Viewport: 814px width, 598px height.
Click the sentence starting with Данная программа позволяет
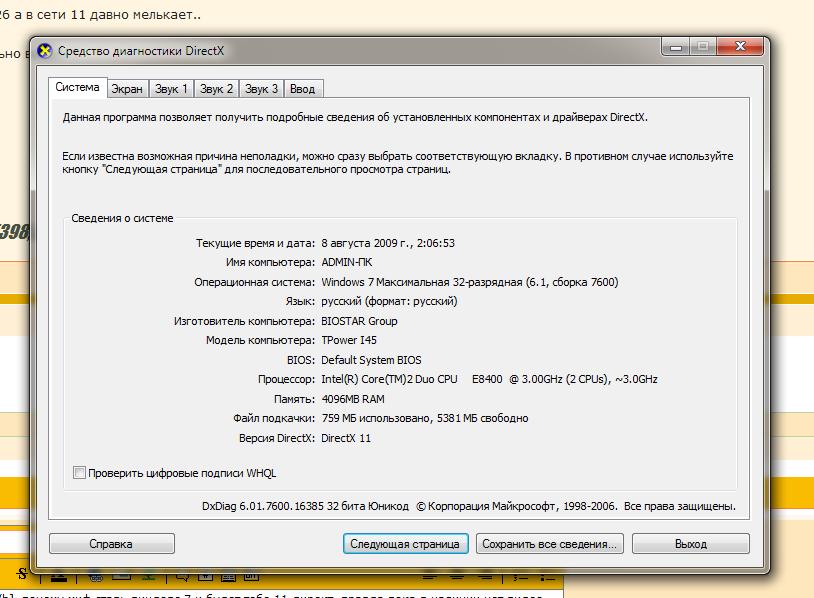(x=355, y=117)
